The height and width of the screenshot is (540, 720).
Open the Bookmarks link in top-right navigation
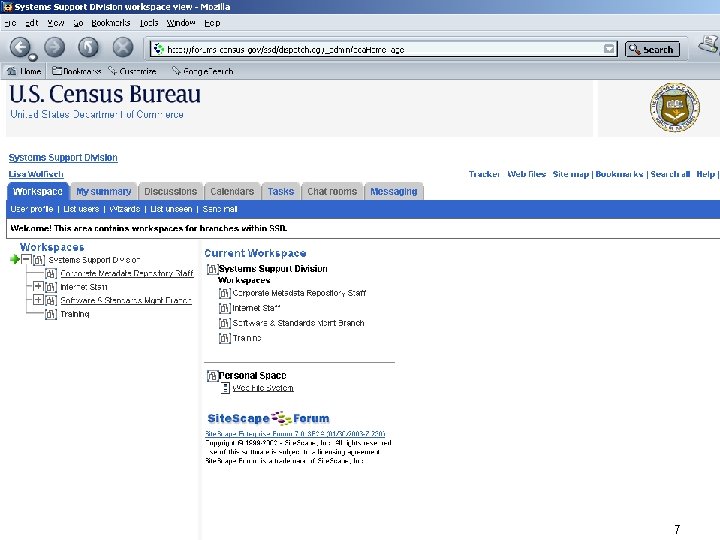(x=619, y=174)
